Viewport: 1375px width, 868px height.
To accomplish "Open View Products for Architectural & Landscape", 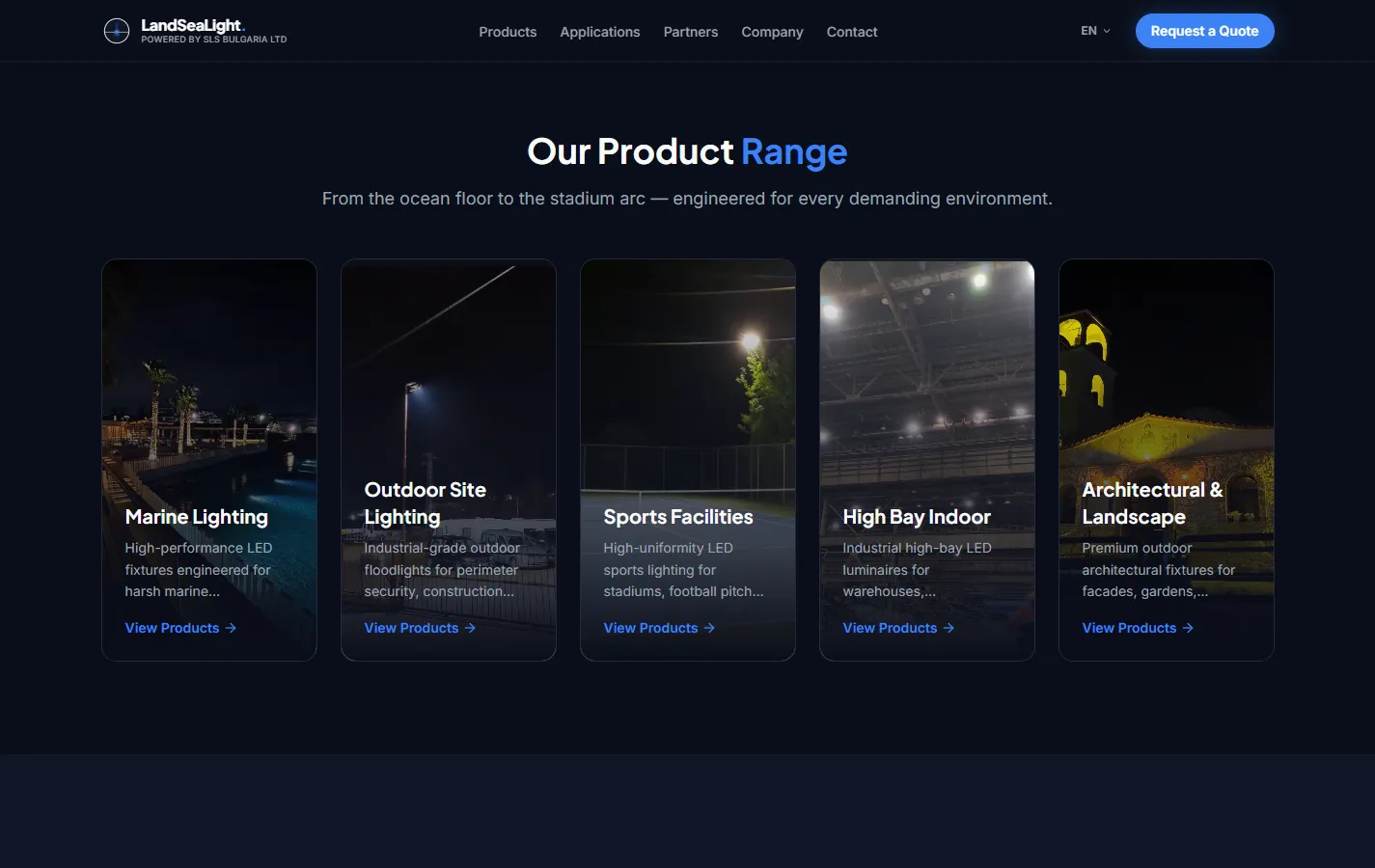I will pyautogui.click(x=1138, y=628).
